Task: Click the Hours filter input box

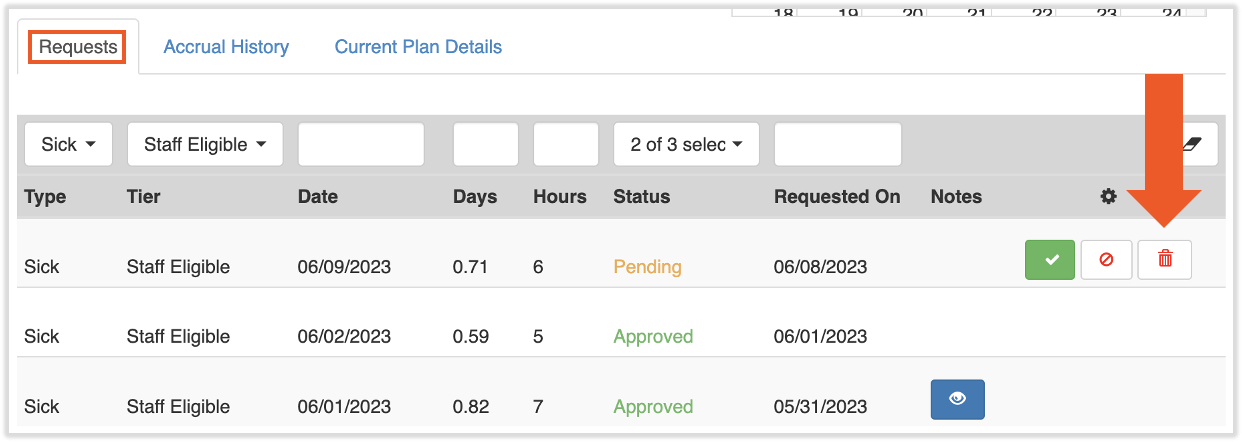Action: pos(565,145)
